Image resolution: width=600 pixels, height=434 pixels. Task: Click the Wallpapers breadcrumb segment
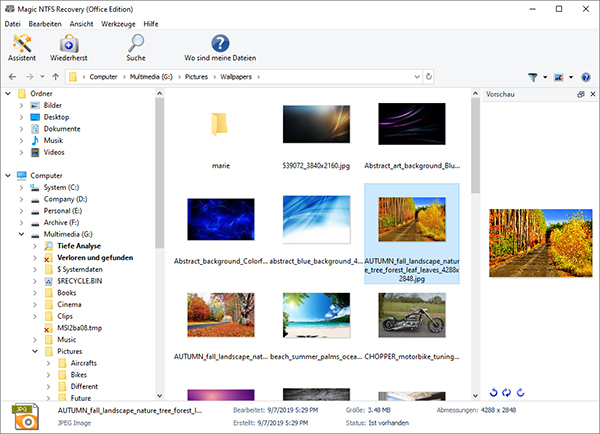click(236, 77)
